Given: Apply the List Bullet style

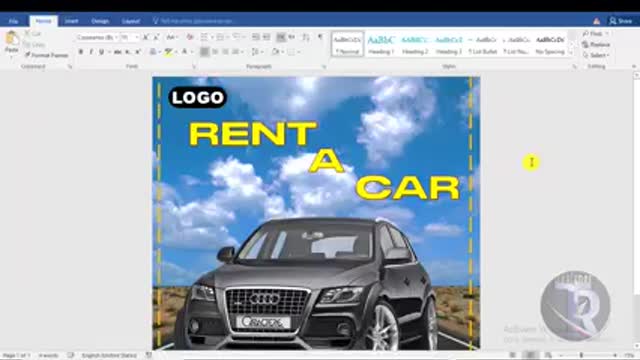Looking at the screenshot, I should (x=482, y=44).
